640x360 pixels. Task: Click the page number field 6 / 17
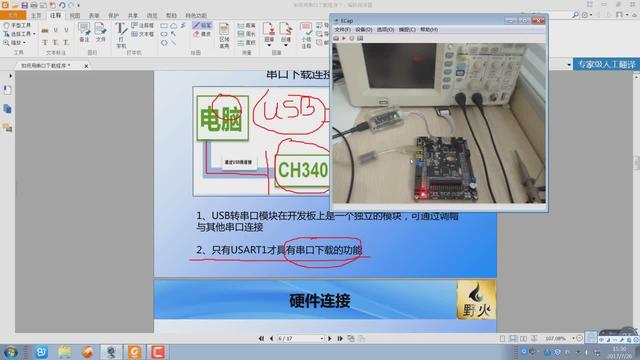pos(300,338)
